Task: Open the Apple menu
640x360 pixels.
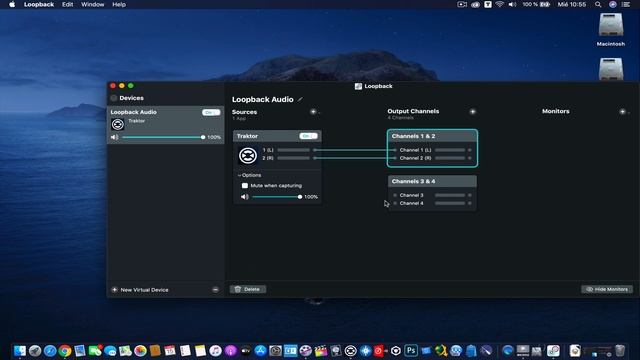Action: 12,4
